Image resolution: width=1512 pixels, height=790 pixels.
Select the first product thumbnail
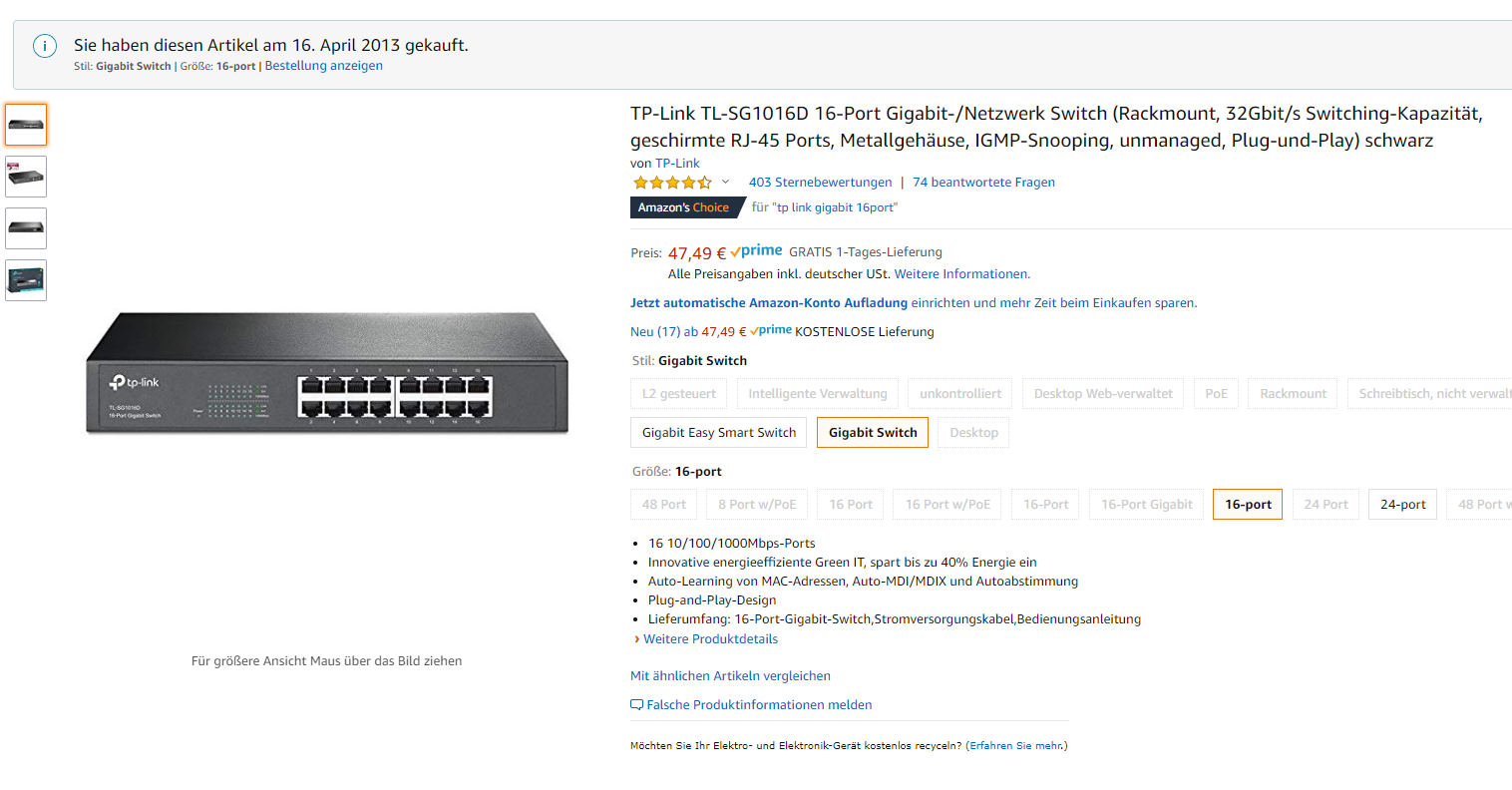pos(26,125)
